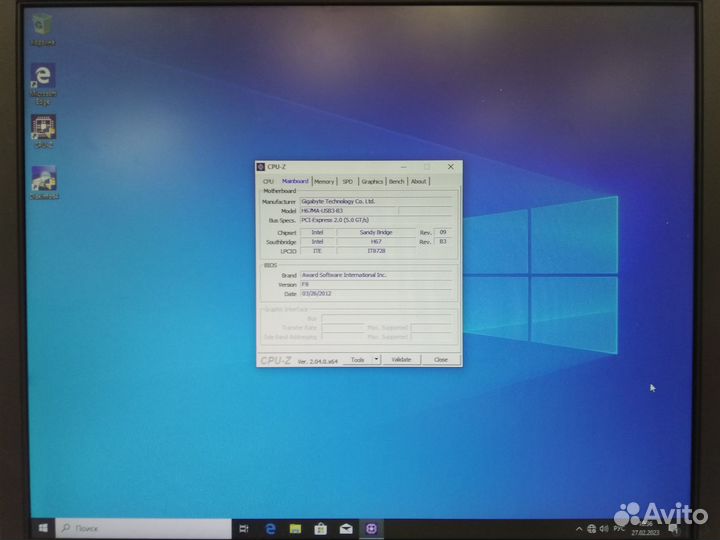The height and width of the screenshot is (540, 720).
Task: Close the CPU-Z window with the X button
Action: 450,167
